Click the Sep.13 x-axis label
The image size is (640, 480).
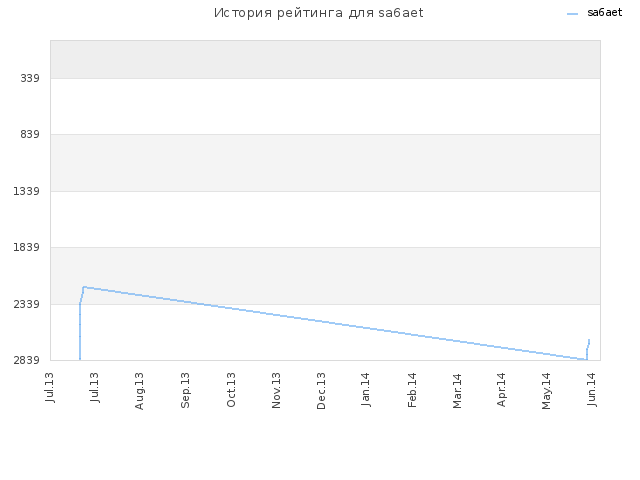[x=185, y=390]
